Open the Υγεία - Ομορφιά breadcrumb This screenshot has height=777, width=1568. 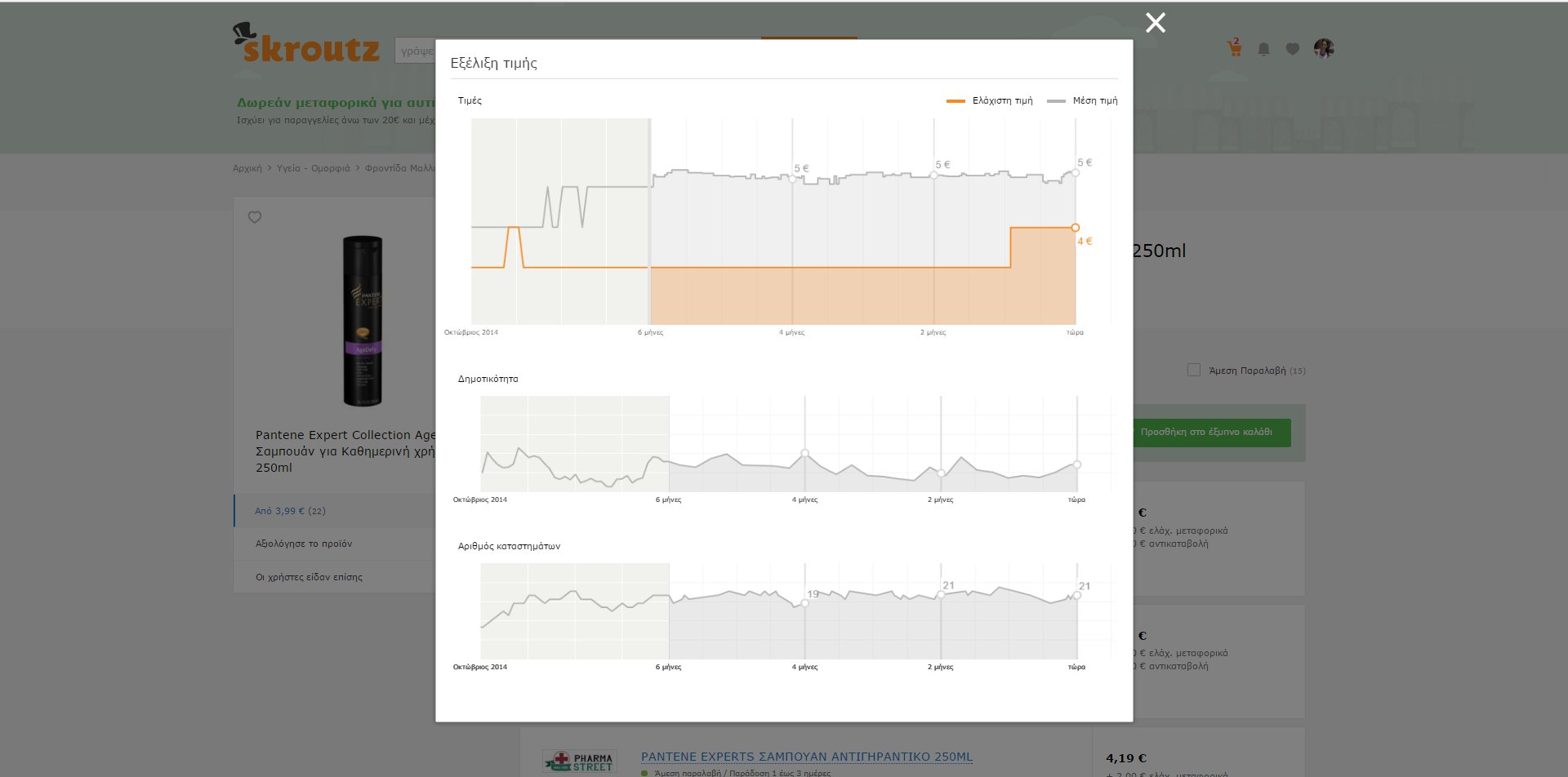[x=313, y=168]
